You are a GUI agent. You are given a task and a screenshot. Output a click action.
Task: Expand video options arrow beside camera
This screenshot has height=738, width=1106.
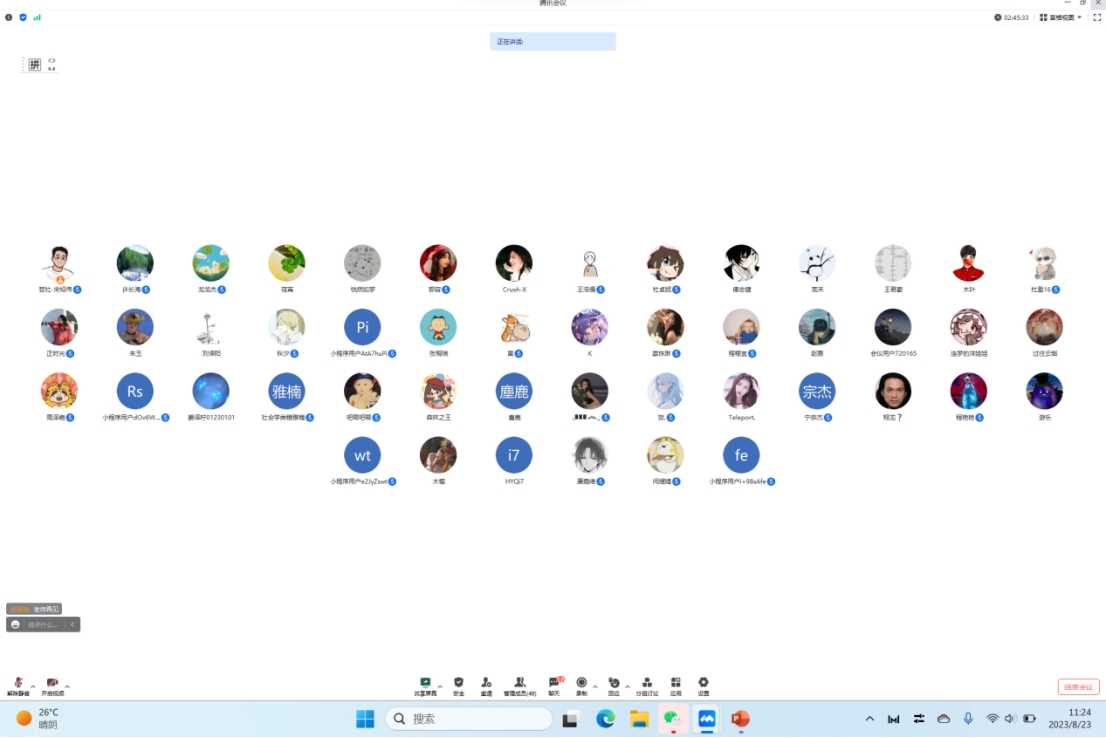tap(67, 686)
